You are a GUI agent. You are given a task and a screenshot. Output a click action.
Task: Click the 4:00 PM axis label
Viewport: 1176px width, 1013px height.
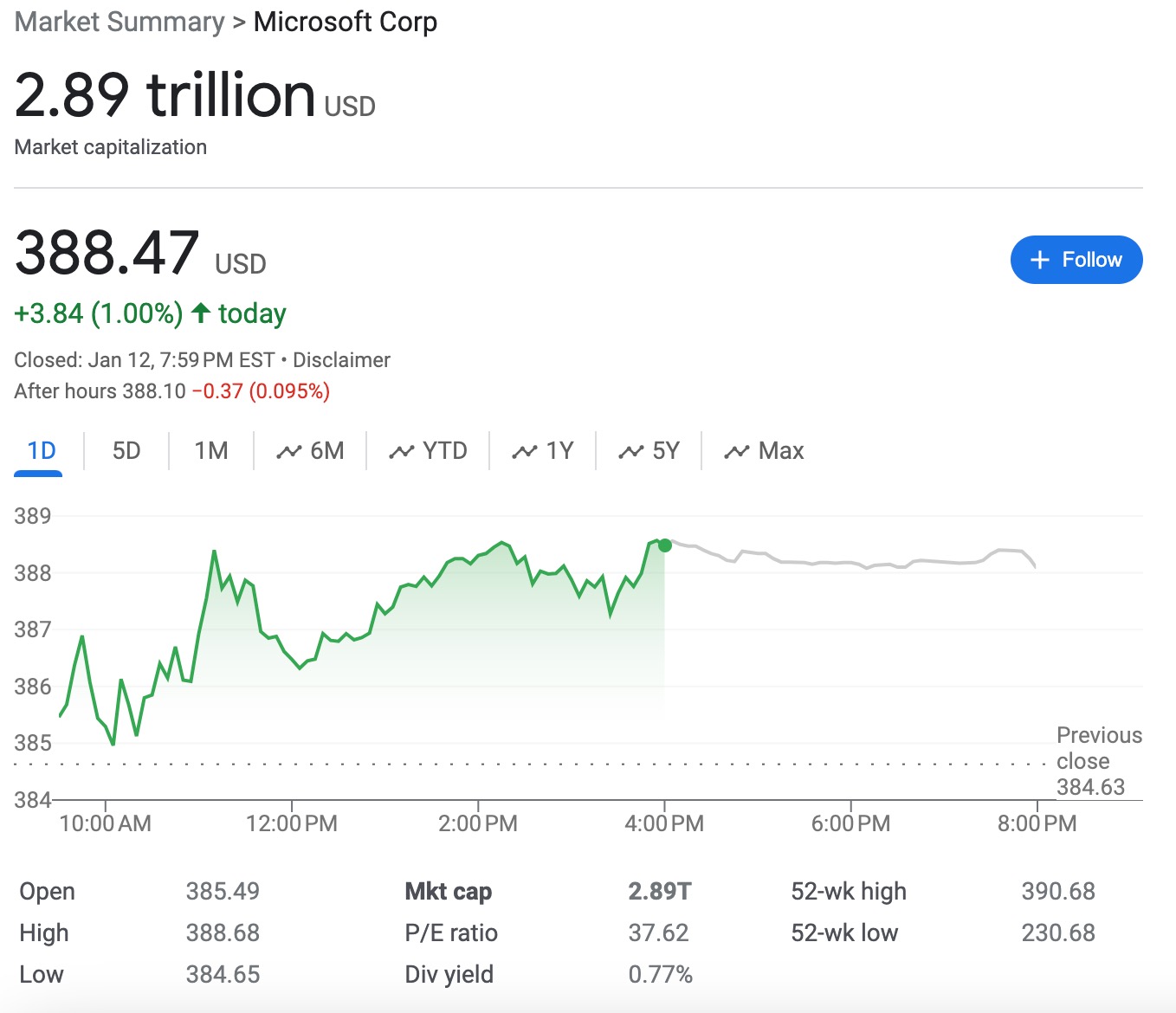664,823
